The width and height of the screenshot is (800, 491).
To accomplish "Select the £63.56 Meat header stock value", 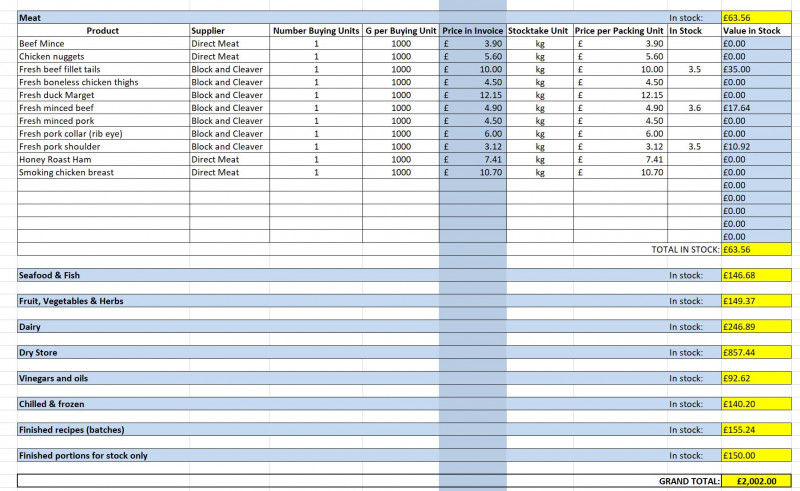I will [x=756, y=17].
